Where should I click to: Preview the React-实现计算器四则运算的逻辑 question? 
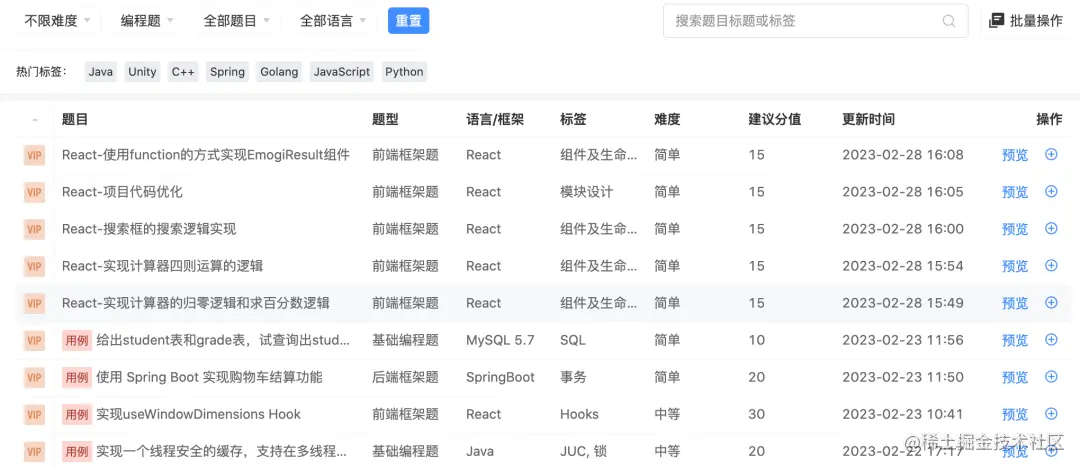pyautogui.click(x=1015, y=266)
